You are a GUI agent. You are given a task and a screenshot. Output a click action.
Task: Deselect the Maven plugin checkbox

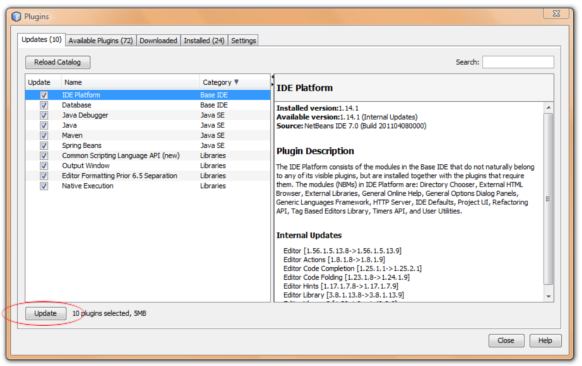coord(44,135)
